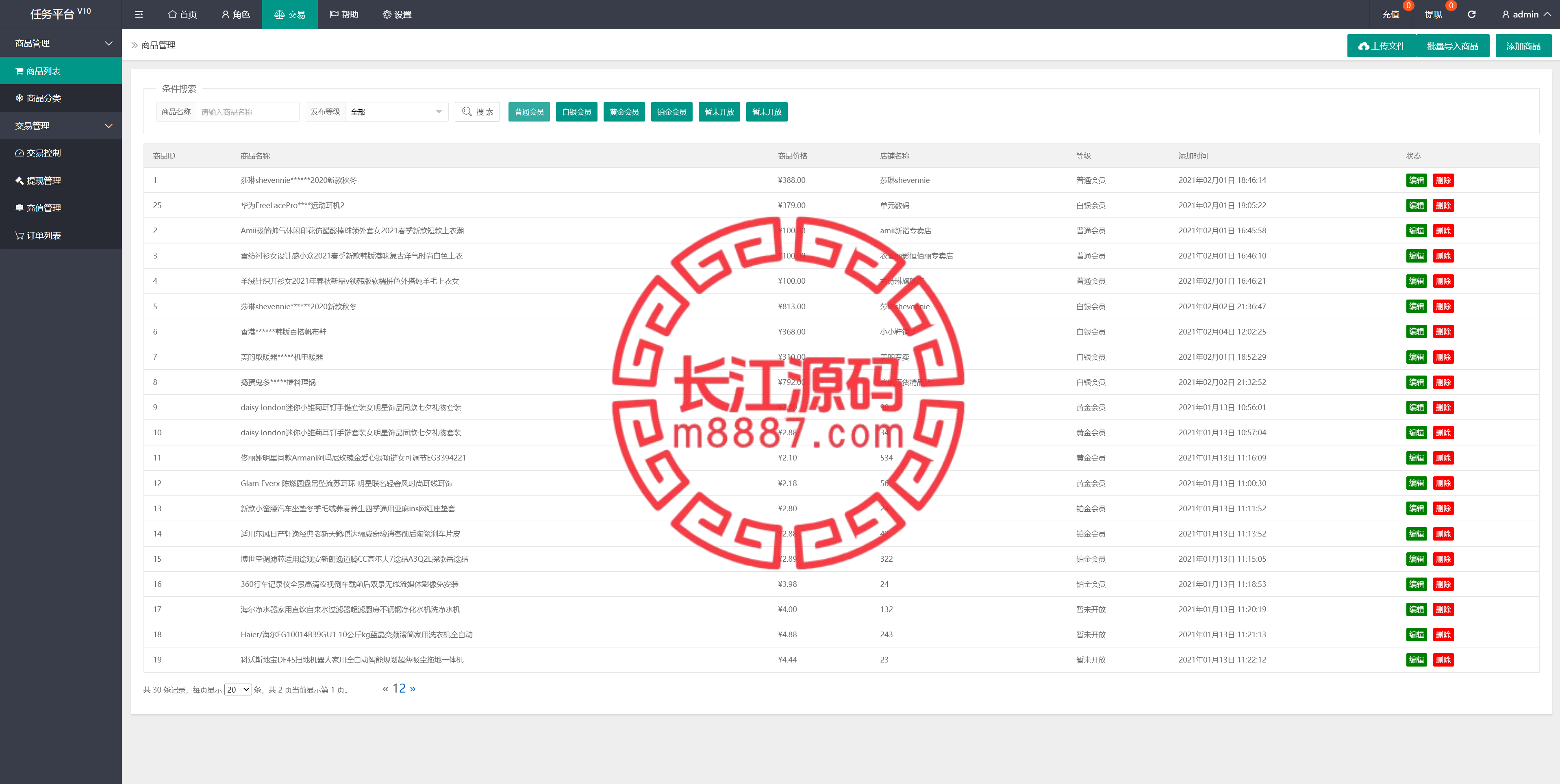Click 提现 withdrawal notification link
The image size is (1560, 784).
(x=1433, y=15)
